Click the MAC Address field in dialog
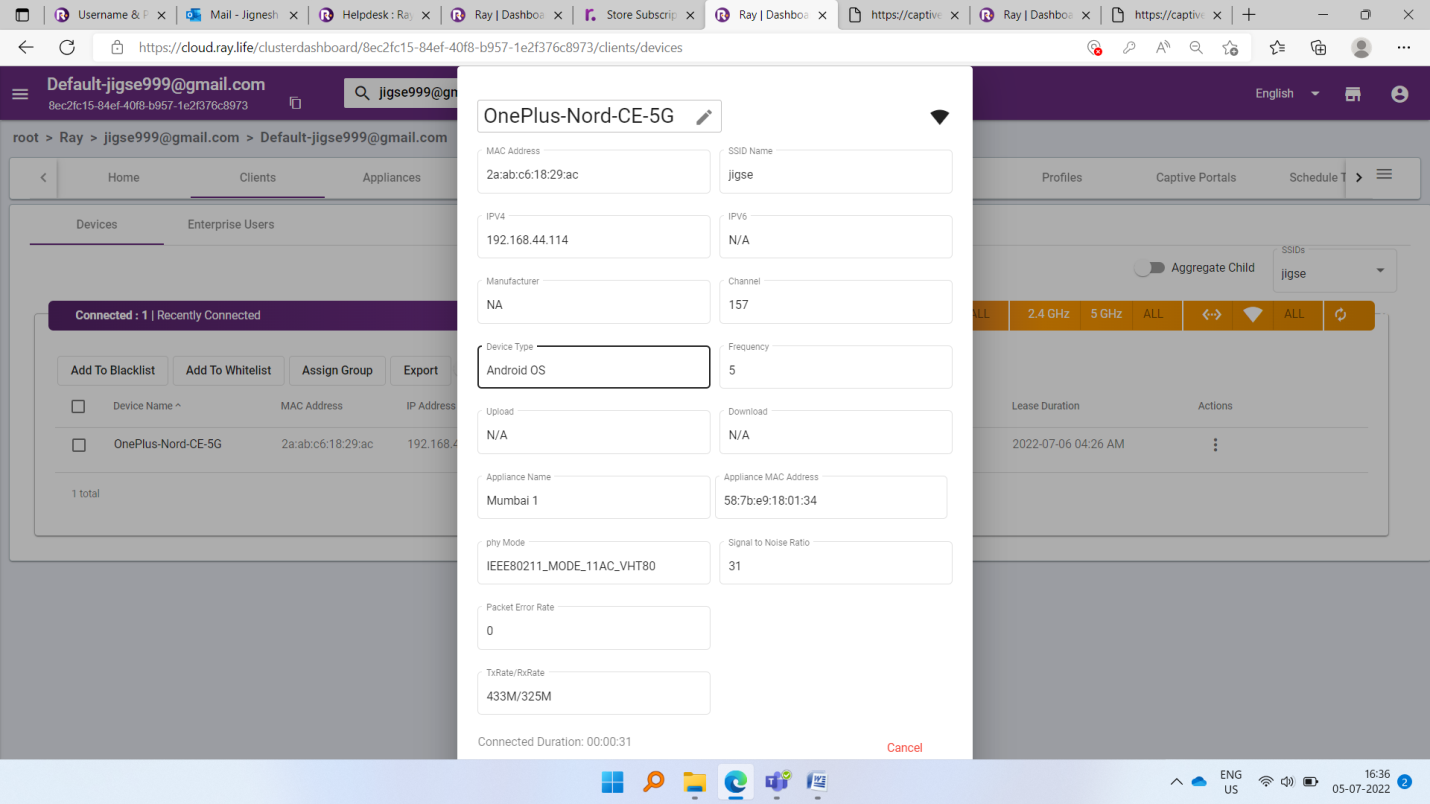This screenshot has height=804, width=1430. click(x=594, y=171)
